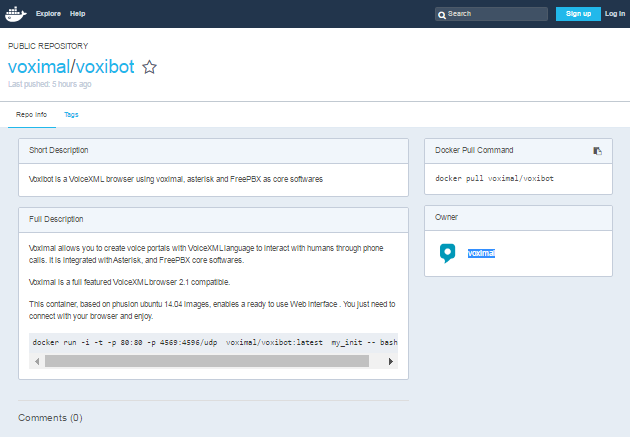Click the horizontal scrollbar thumb under docker run

(207, 361)
